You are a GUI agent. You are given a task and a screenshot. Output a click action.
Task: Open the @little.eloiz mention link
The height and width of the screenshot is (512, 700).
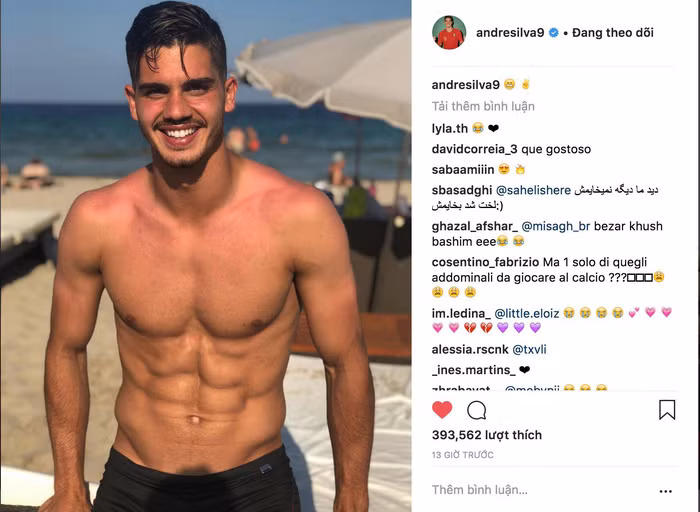tap(527, 313)
